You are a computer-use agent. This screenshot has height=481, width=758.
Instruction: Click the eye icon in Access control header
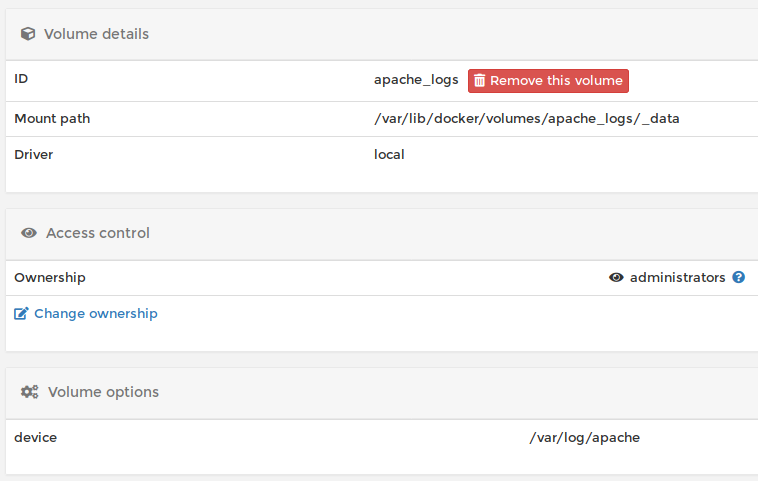[x=29, y=233]
